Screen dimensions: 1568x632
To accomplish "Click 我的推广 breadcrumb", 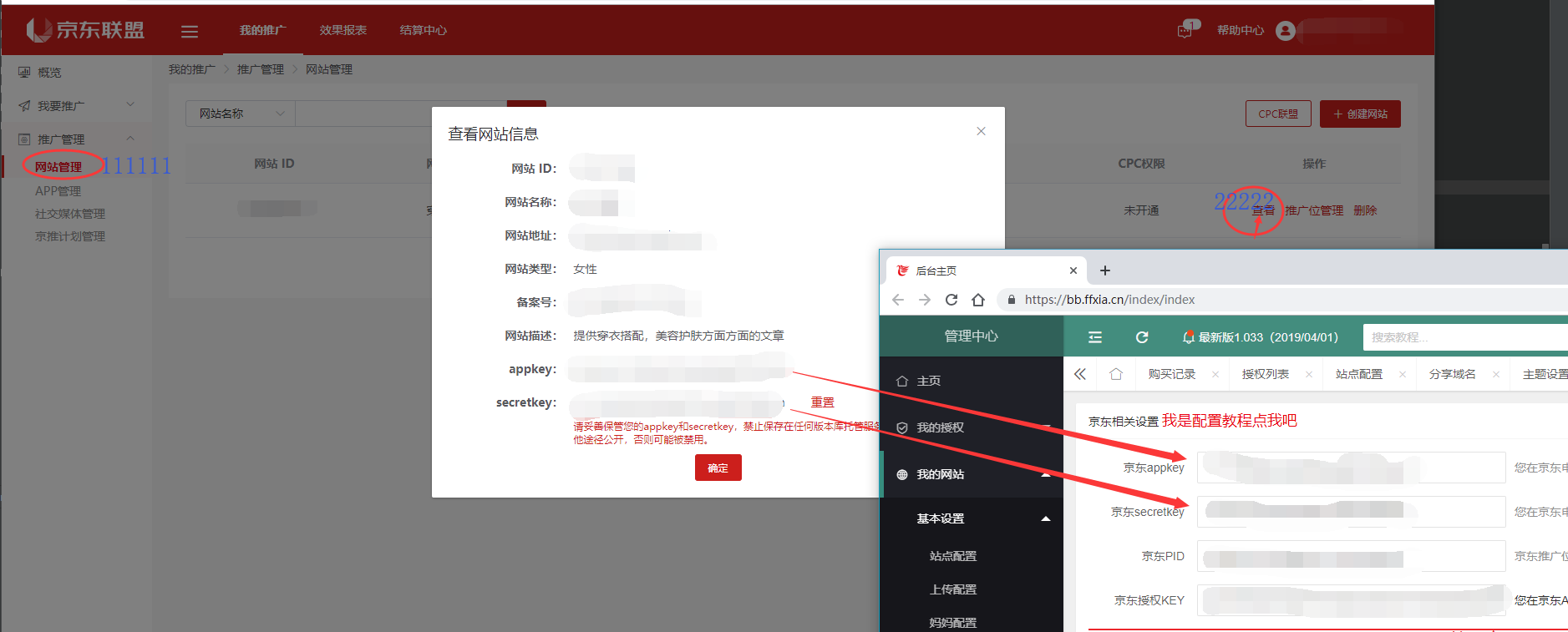I will [x=192, y=69].
